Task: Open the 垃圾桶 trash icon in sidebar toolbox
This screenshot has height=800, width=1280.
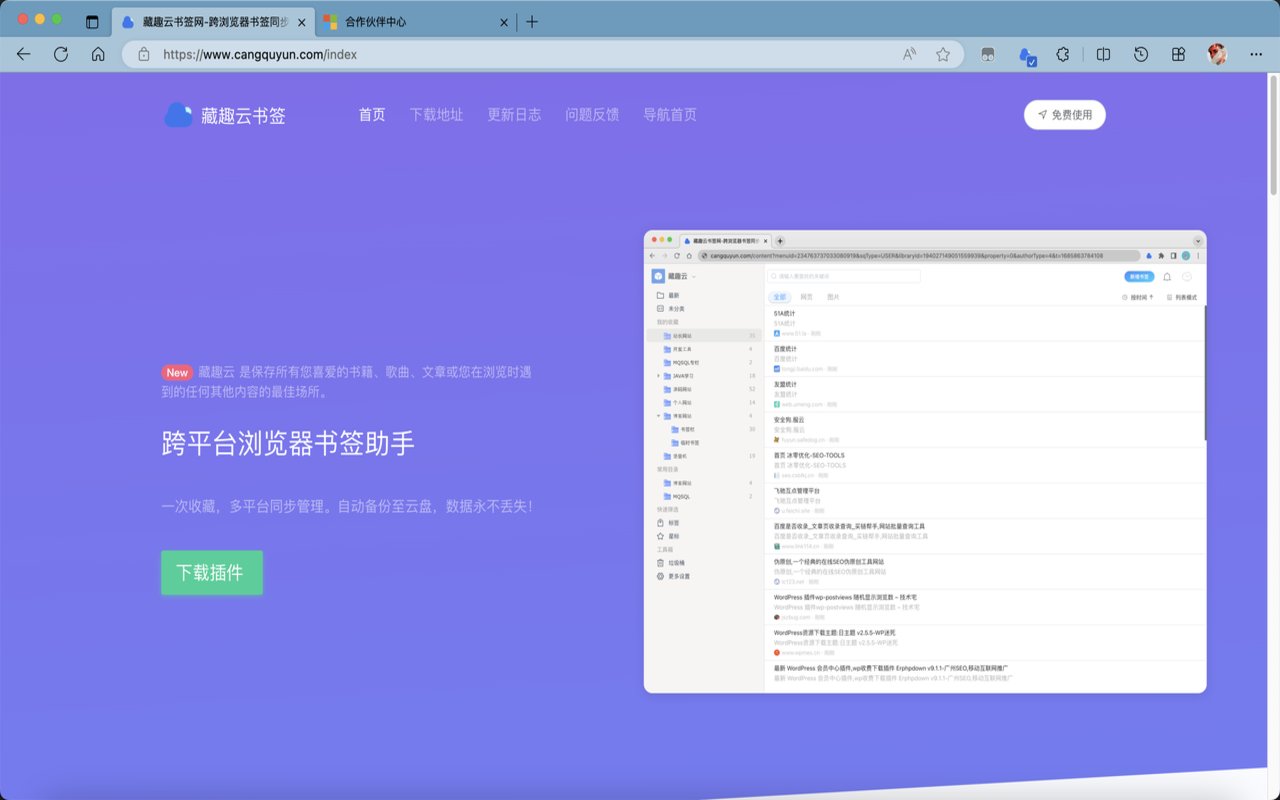Action: 662,564
